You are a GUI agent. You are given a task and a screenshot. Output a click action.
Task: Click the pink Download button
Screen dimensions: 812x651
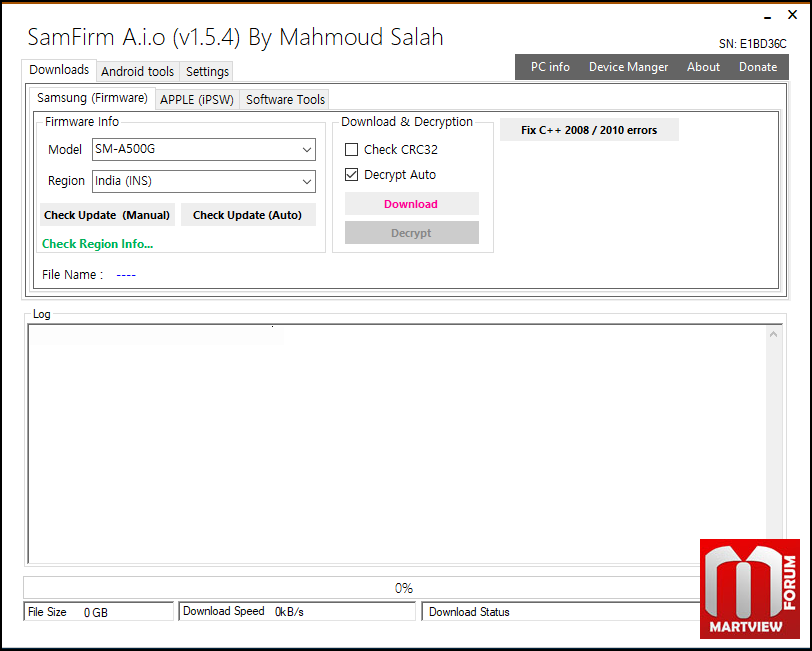[x=412, y=204]
